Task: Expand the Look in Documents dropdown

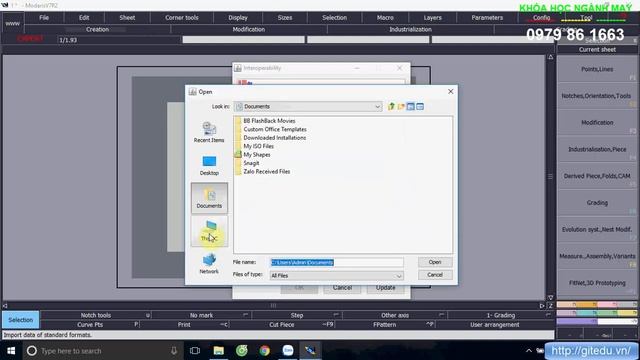Action: coord(378,107)
